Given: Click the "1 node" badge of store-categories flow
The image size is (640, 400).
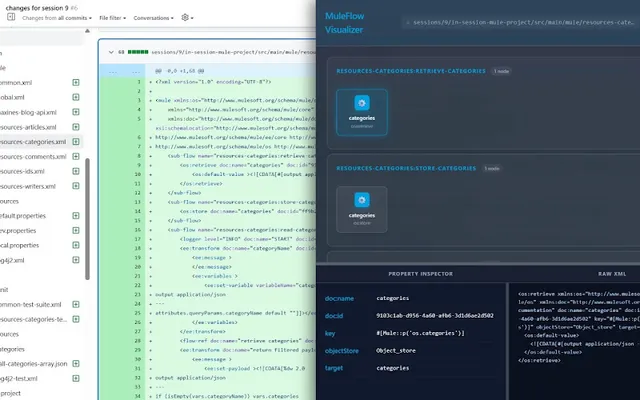Looking at the screenshot, I should click(491, 168).
